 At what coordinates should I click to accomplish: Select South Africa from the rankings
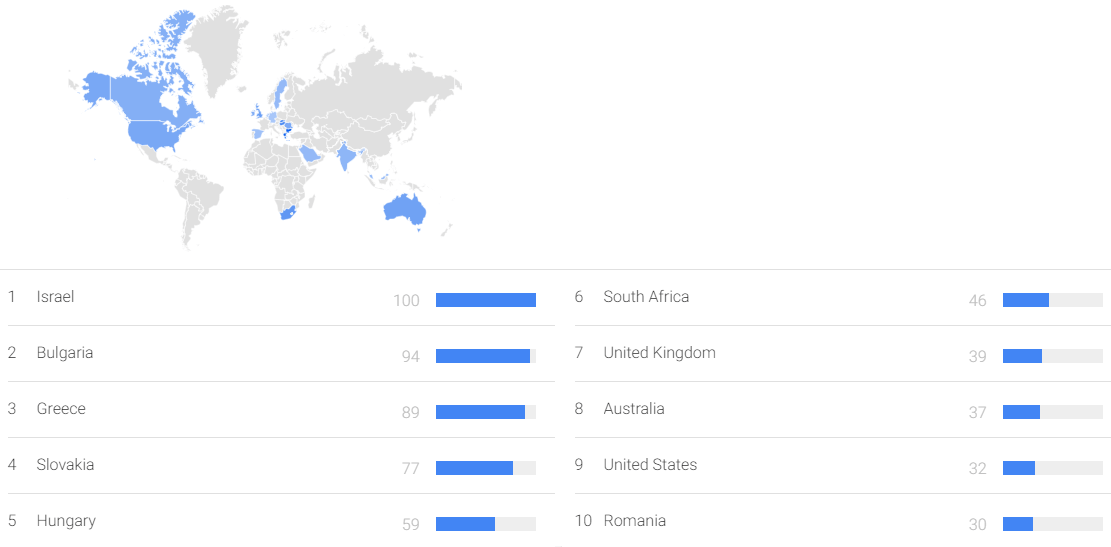(x=646, y=297)
